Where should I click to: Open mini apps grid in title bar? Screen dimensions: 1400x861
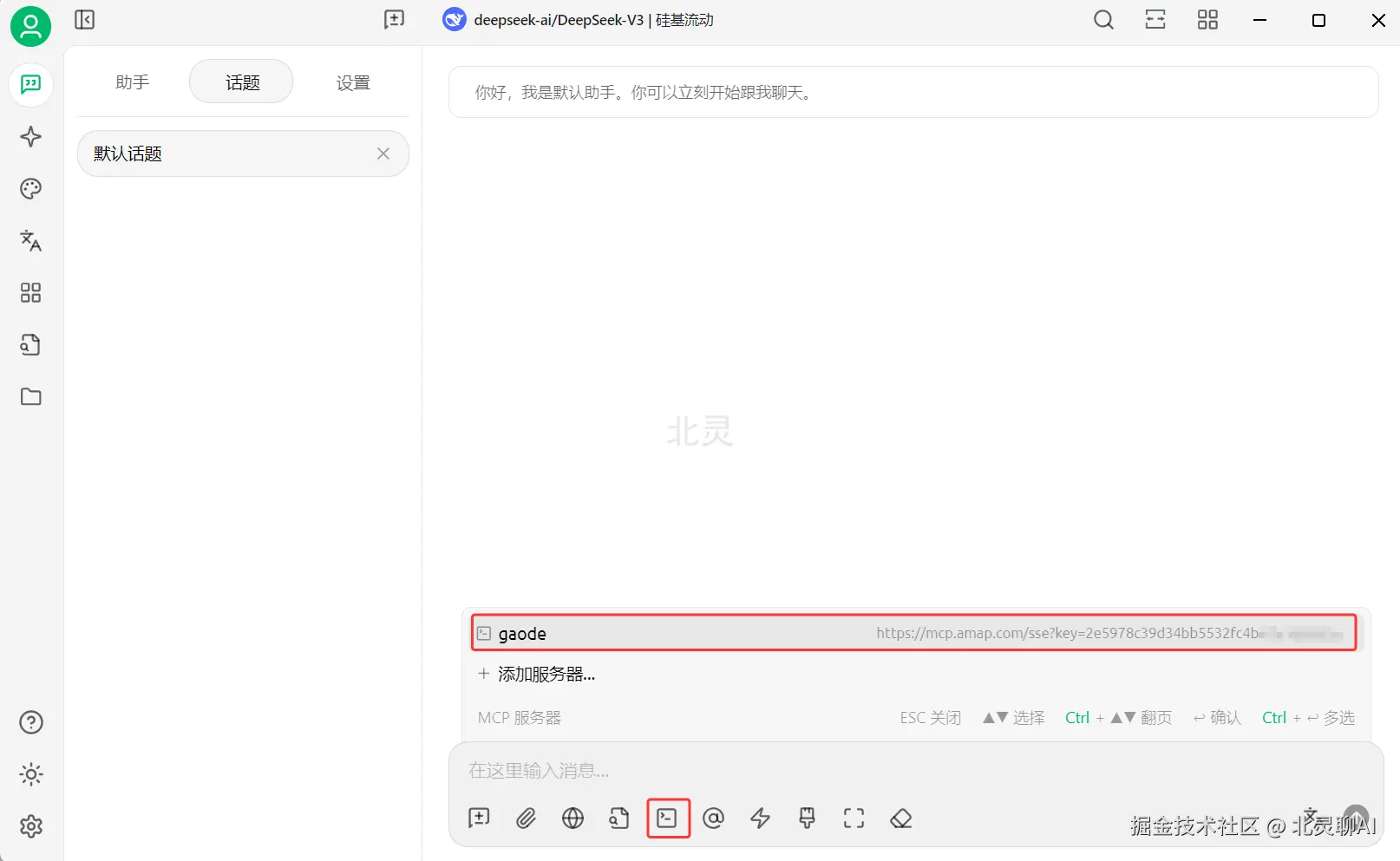click(1207, 20)
